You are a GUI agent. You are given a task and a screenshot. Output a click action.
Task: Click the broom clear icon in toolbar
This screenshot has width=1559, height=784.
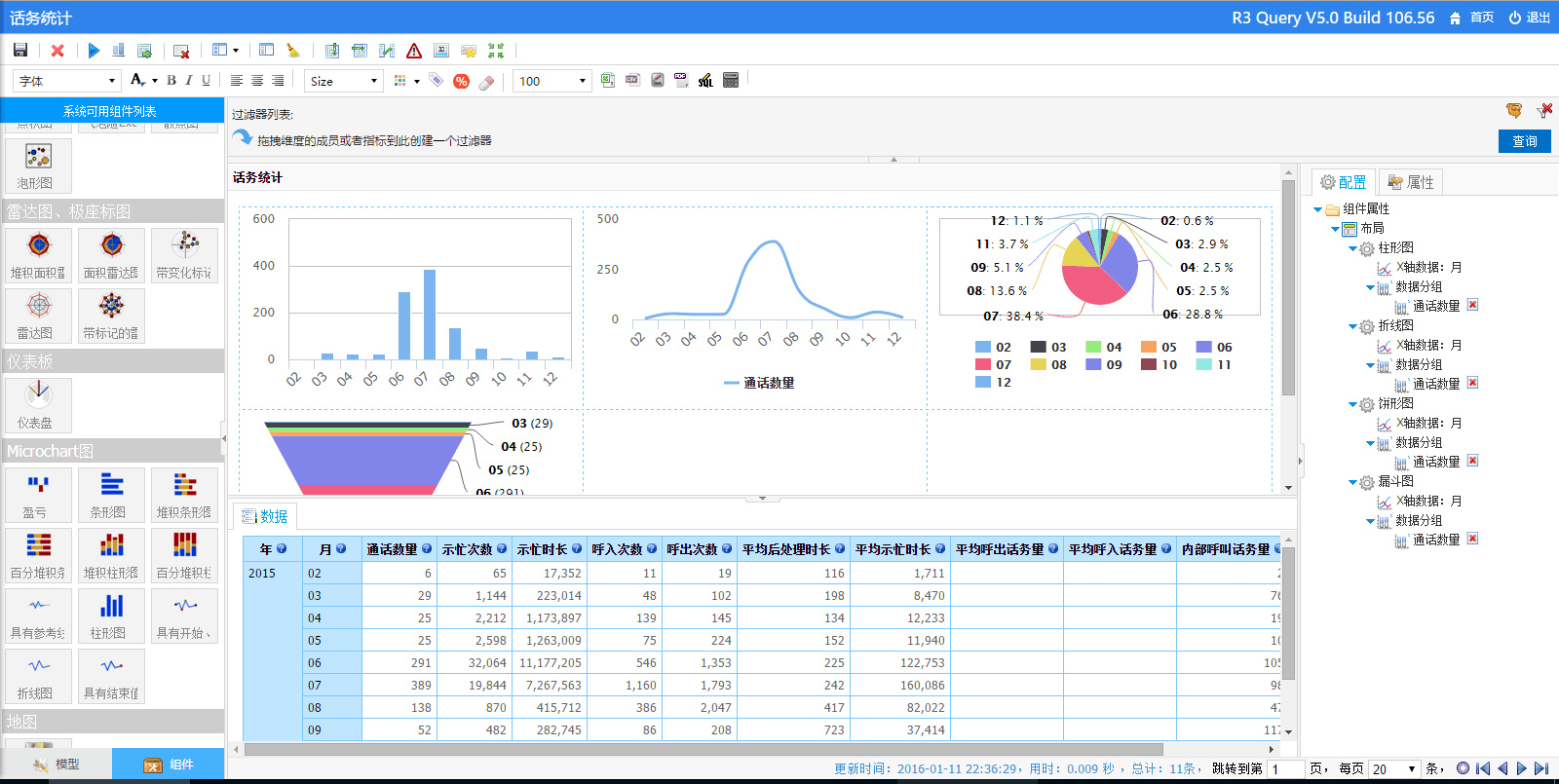pos(293,50)
